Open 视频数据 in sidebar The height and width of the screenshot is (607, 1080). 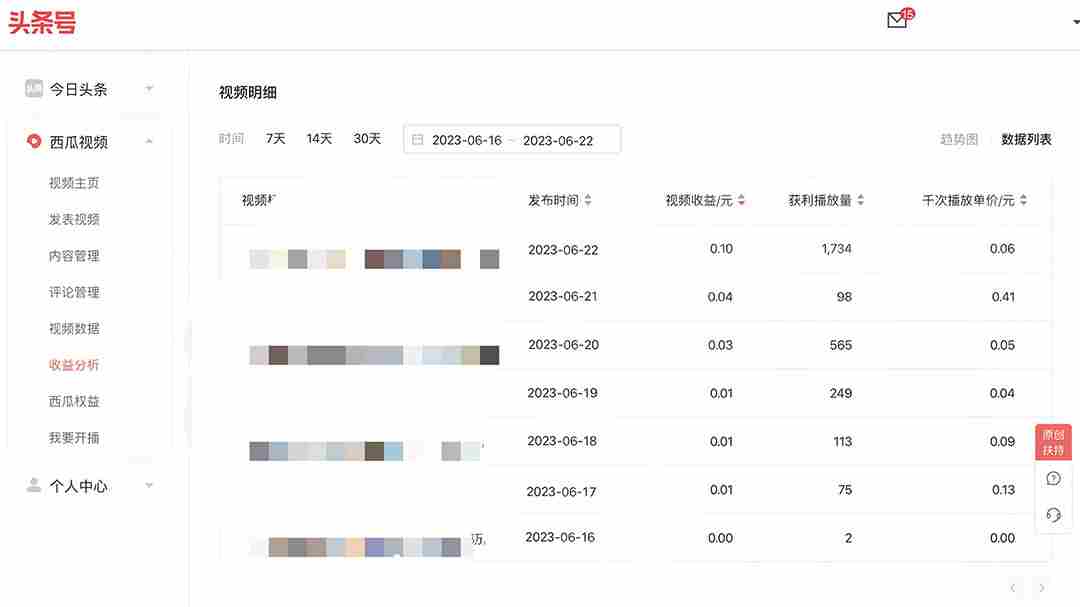[x=74, y=329]
